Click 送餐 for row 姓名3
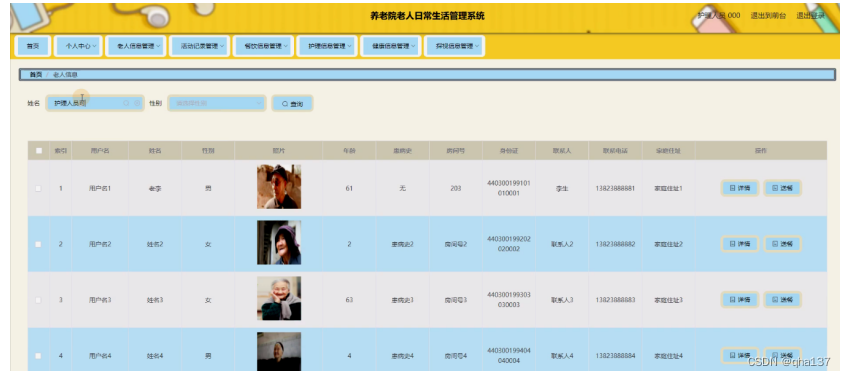The image size is (846, 377). coord(782,300)
